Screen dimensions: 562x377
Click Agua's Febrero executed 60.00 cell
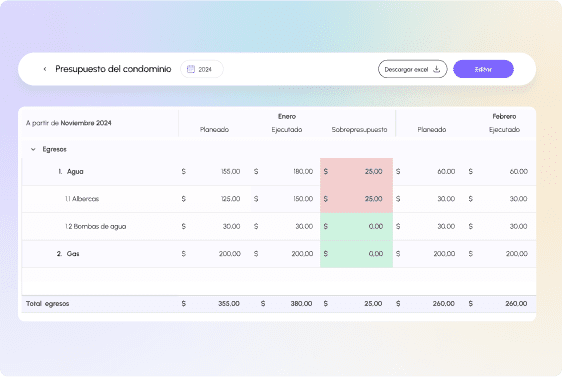[x=501, y=172]
